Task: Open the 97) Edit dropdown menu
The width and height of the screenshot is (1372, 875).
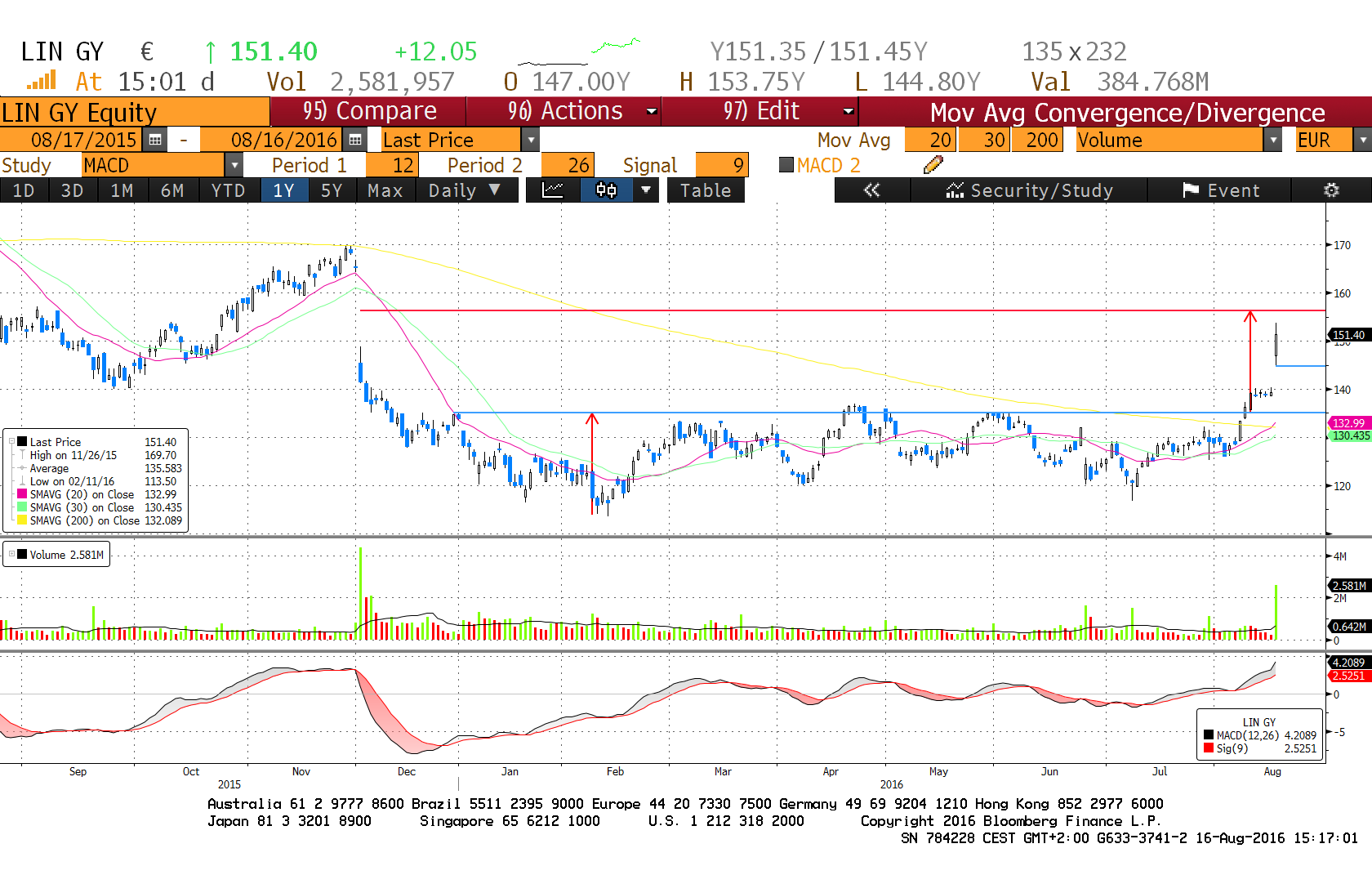Action: (759, 111)
